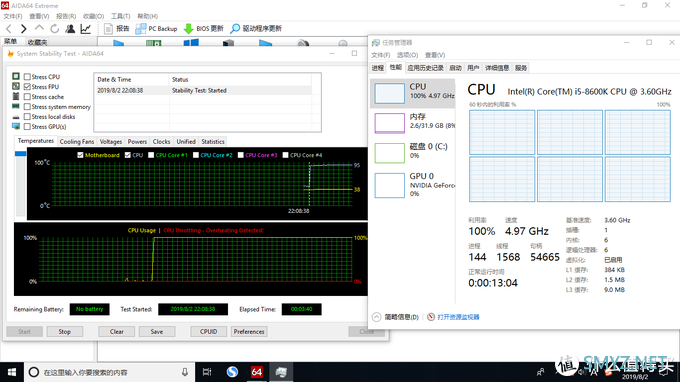Click the refresh icon in AIDA64 toolbar
This screenshot has height=382, width=680.
(x=55, y=29)
